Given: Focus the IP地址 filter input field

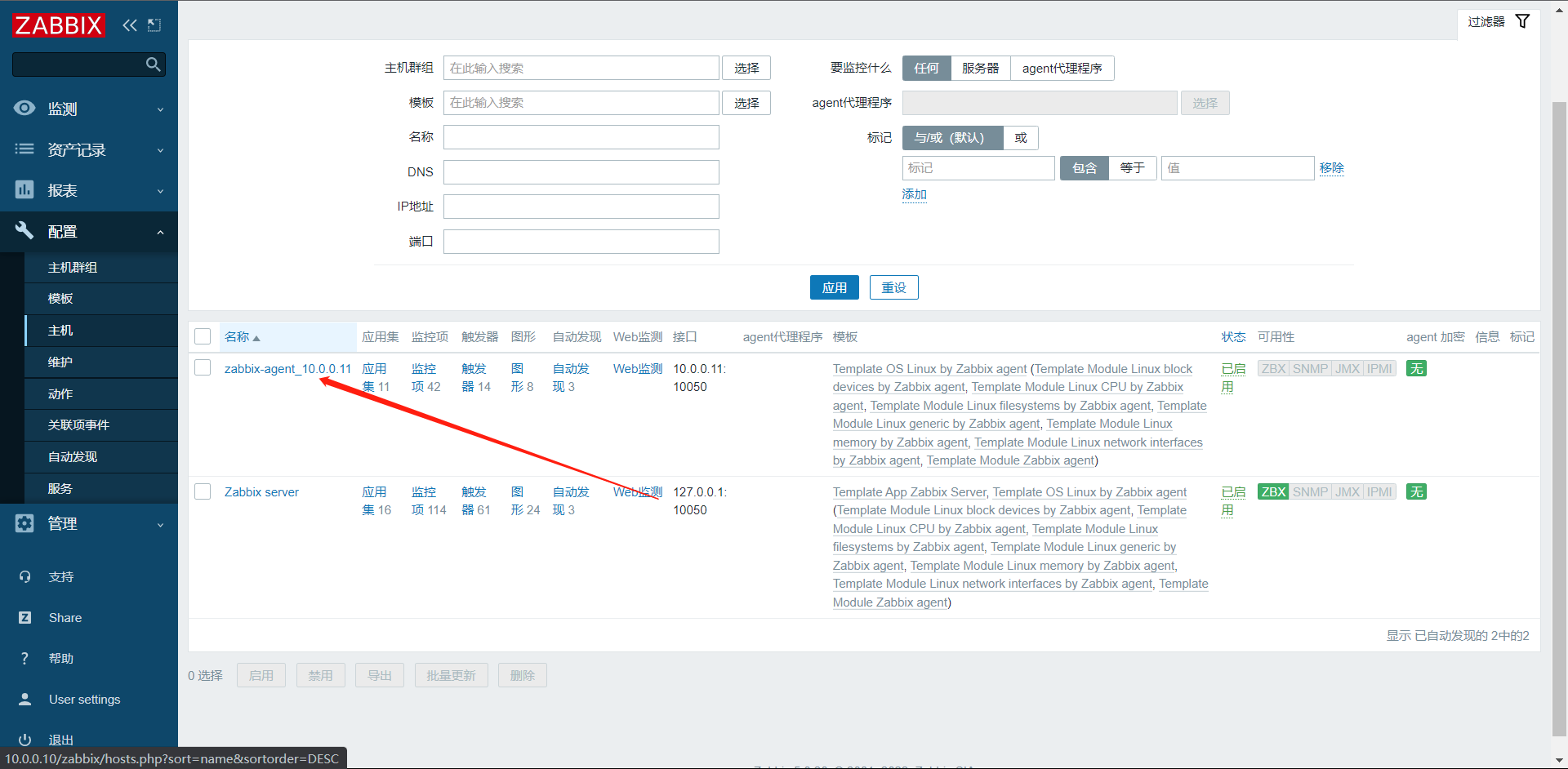Looking at the screenshot, I should tap(581, 207).
